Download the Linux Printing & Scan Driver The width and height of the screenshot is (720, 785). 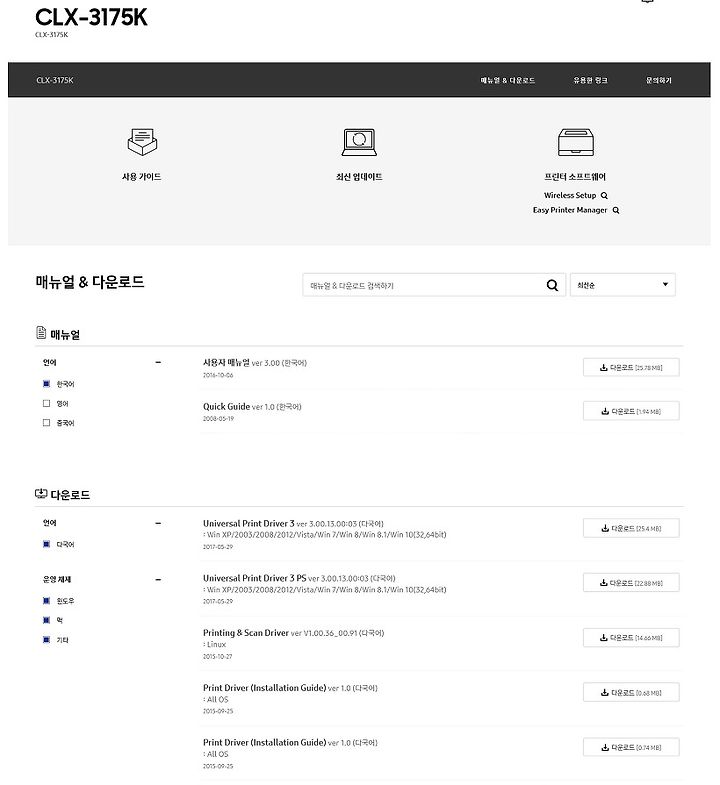pos(631,638)
